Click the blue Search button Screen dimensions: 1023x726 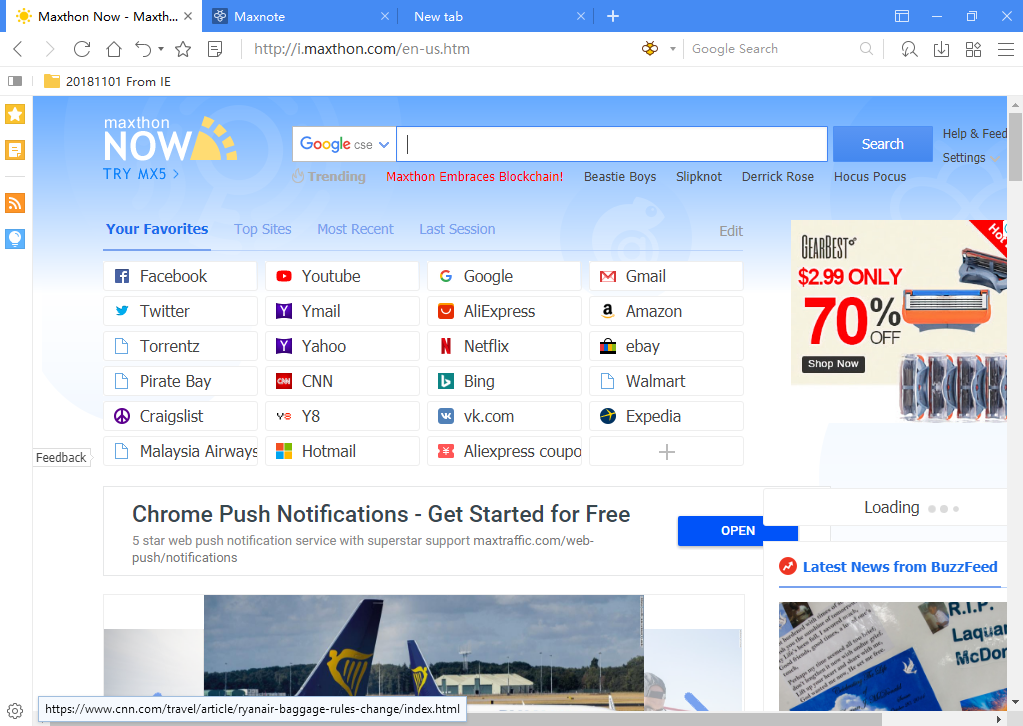tap(882, 144)
